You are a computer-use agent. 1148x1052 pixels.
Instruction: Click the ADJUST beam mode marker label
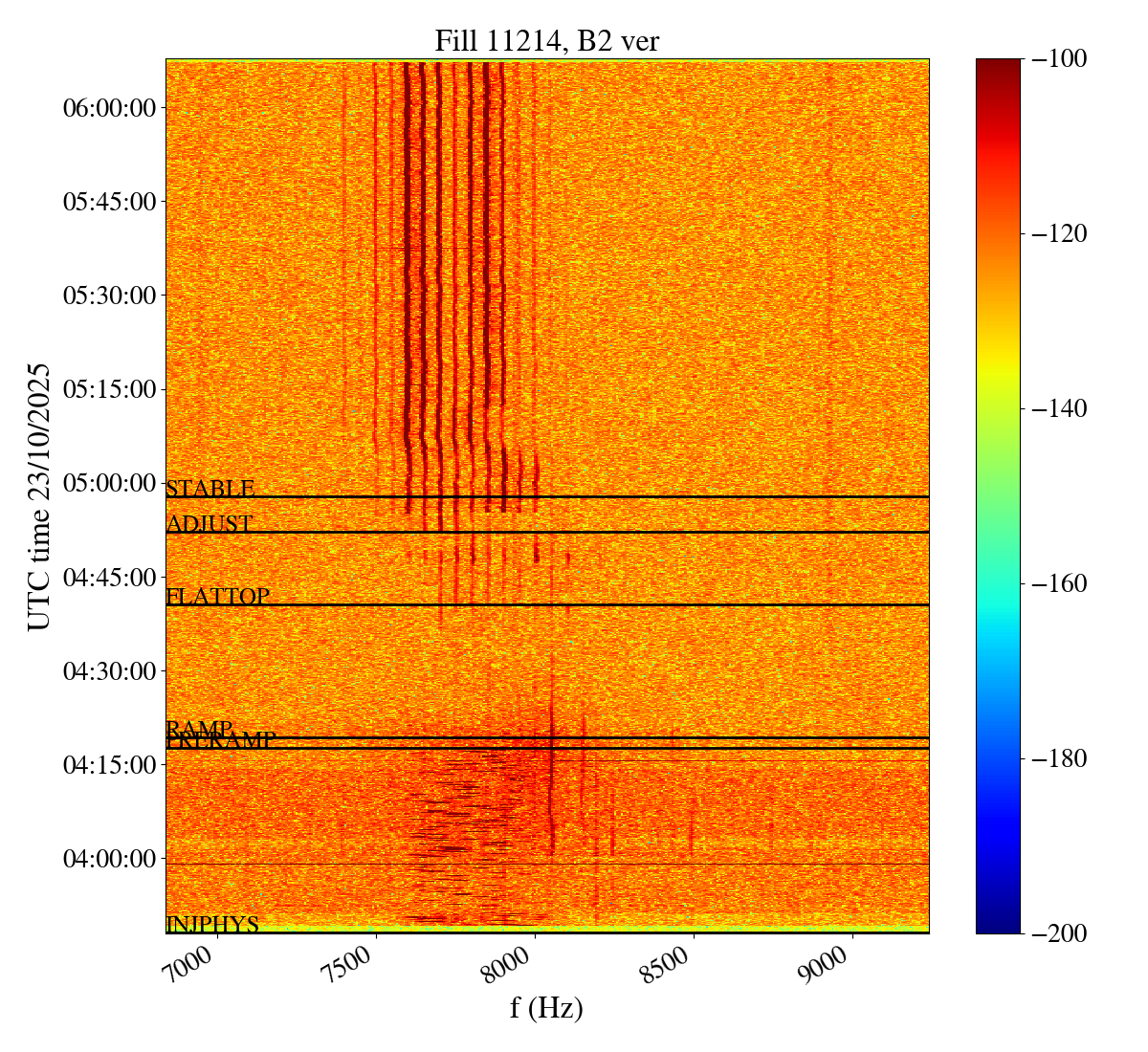(210, 524)
